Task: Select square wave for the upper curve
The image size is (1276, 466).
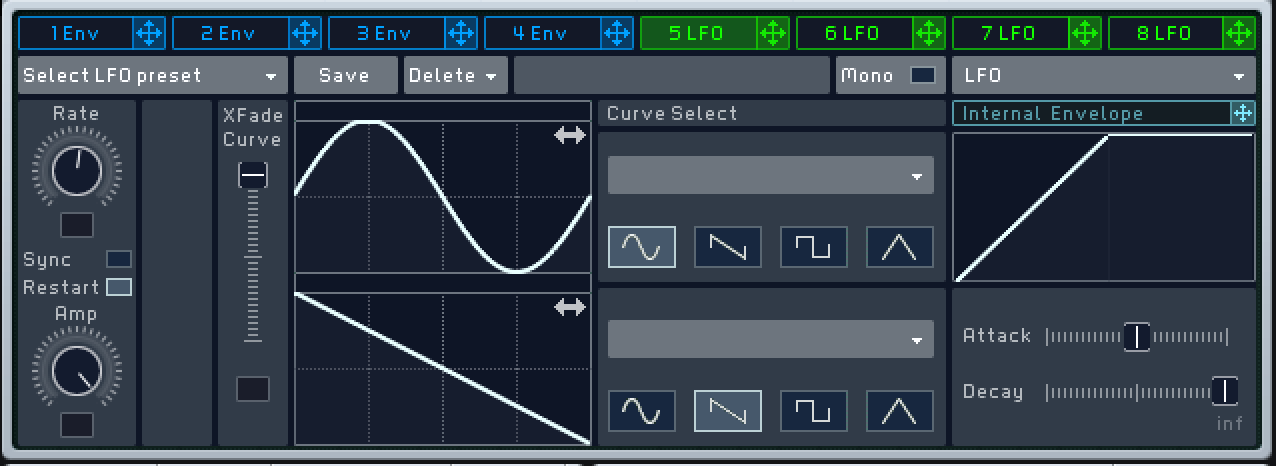Action: click(x=814, y=246)
